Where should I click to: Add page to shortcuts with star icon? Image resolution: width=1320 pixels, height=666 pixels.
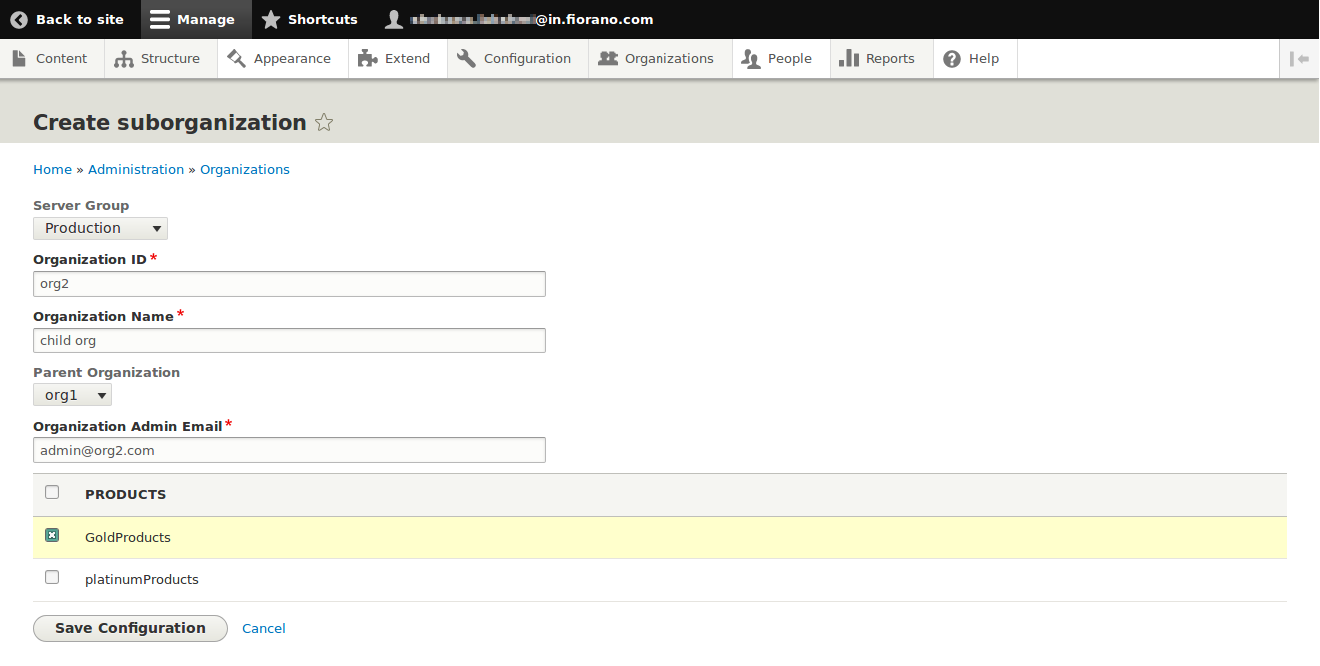pyautogui.click(x=324, y=123)
